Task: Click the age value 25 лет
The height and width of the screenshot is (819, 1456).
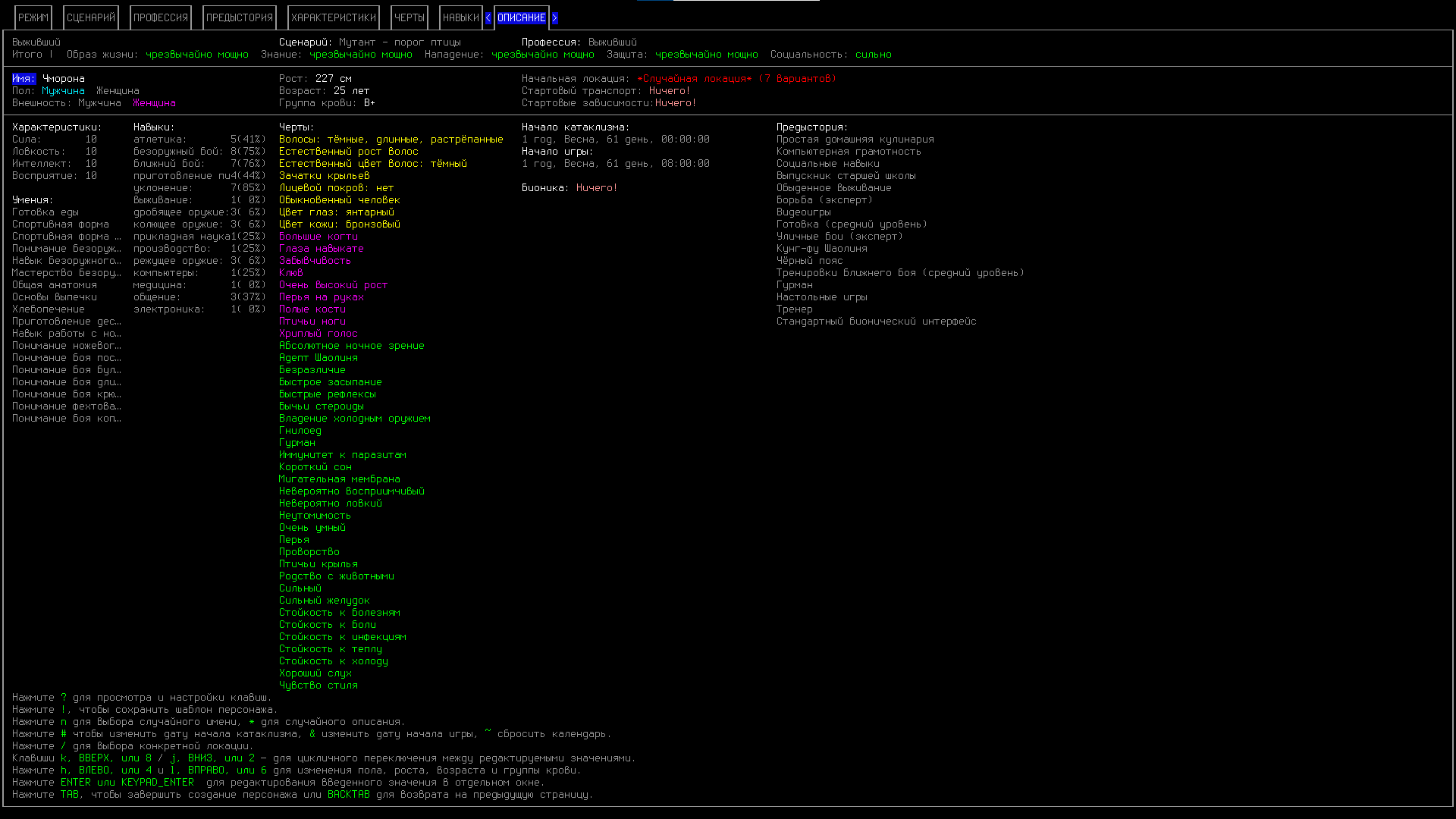Action: point(351,91)
